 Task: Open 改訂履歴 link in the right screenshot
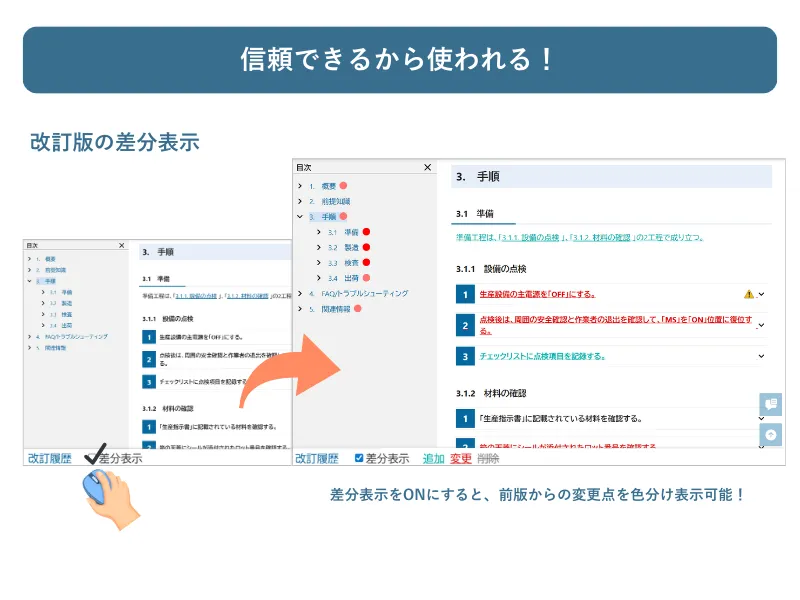coord(316,458)
